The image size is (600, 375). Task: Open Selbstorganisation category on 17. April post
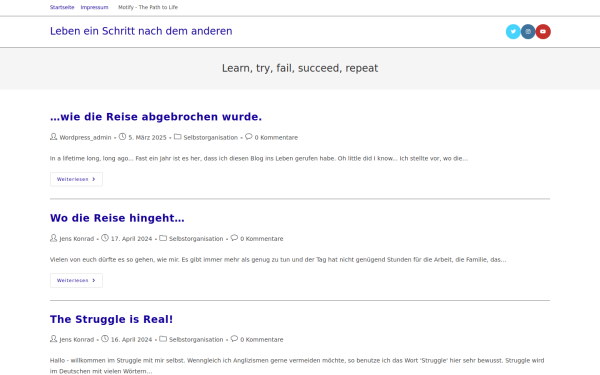[196, 239]
